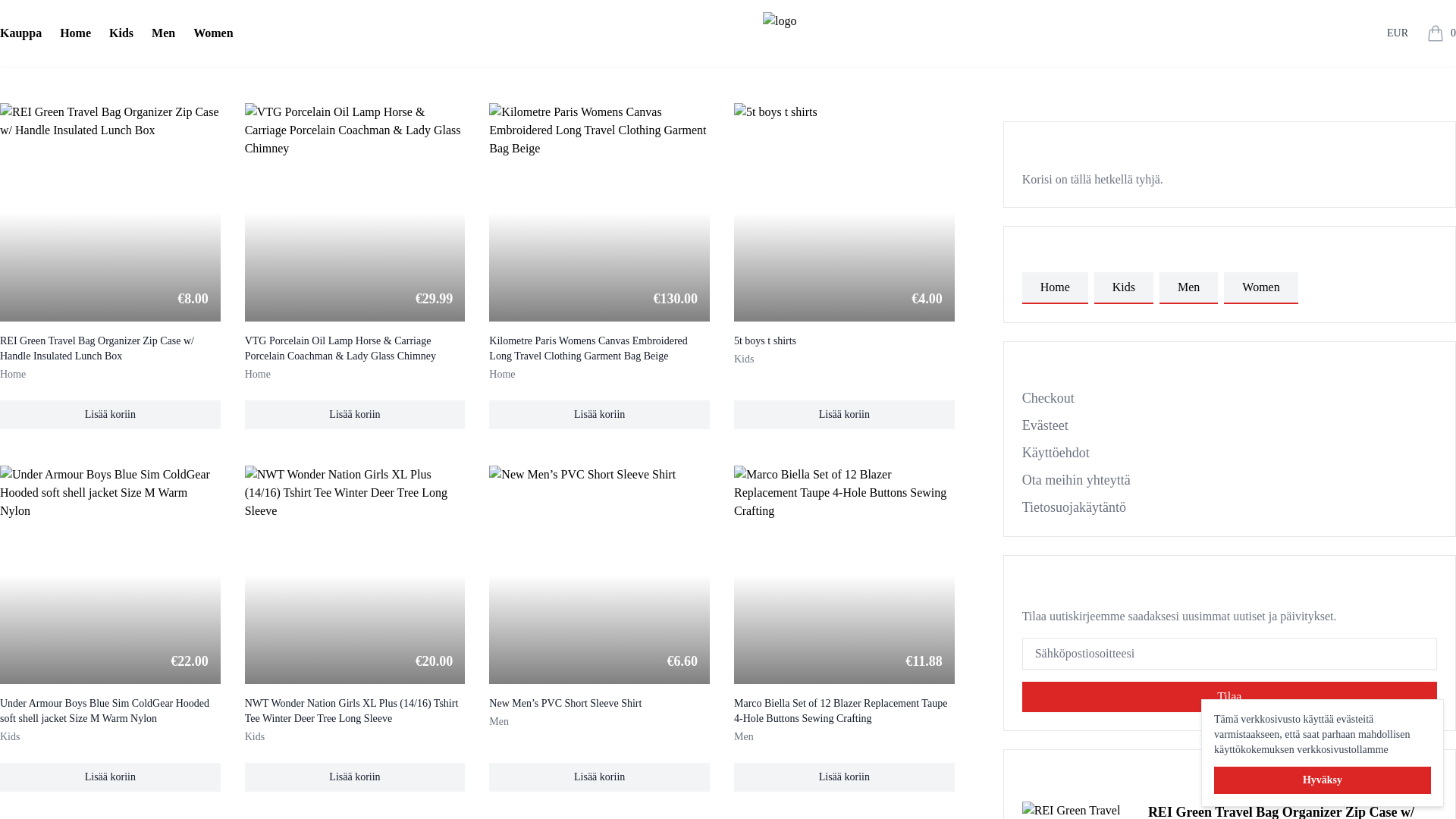Open the New Men's PVC Short Sleeve title

click(x=566, y=704)
